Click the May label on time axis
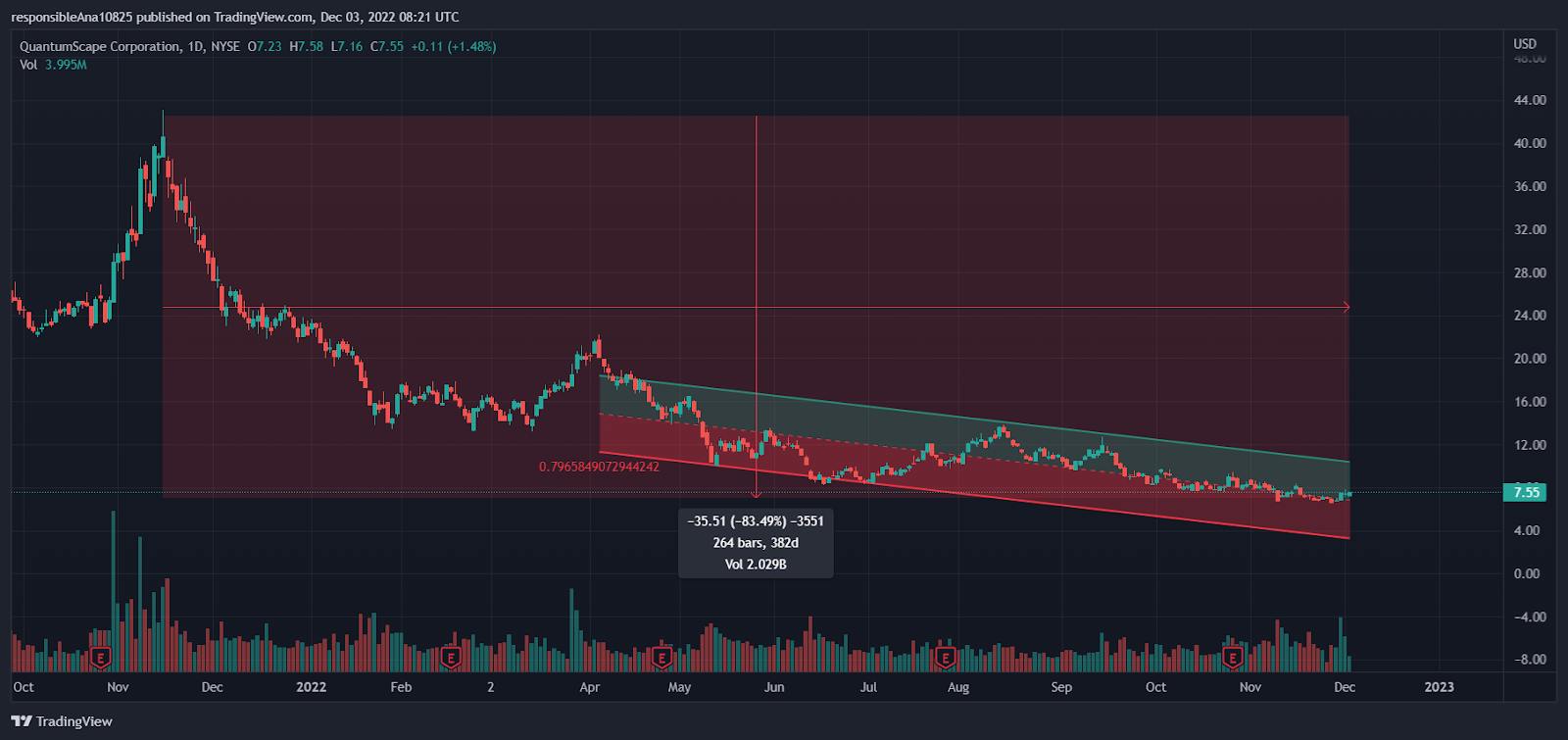 679,687
